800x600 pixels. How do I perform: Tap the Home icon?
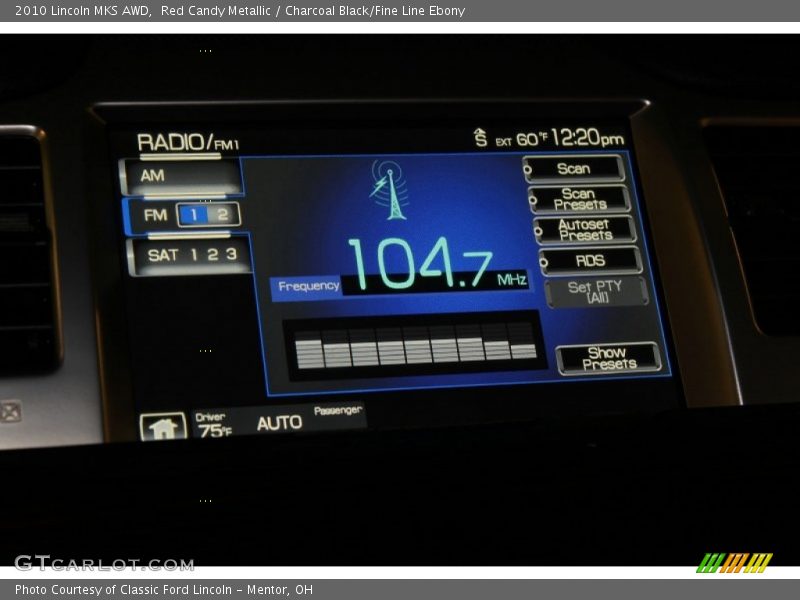[x=163, y=428]
